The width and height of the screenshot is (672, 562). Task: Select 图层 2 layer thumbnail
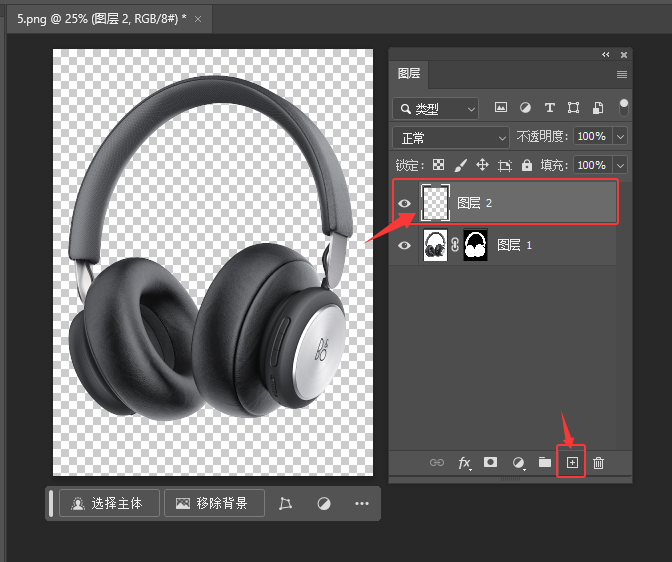[435, 202]
